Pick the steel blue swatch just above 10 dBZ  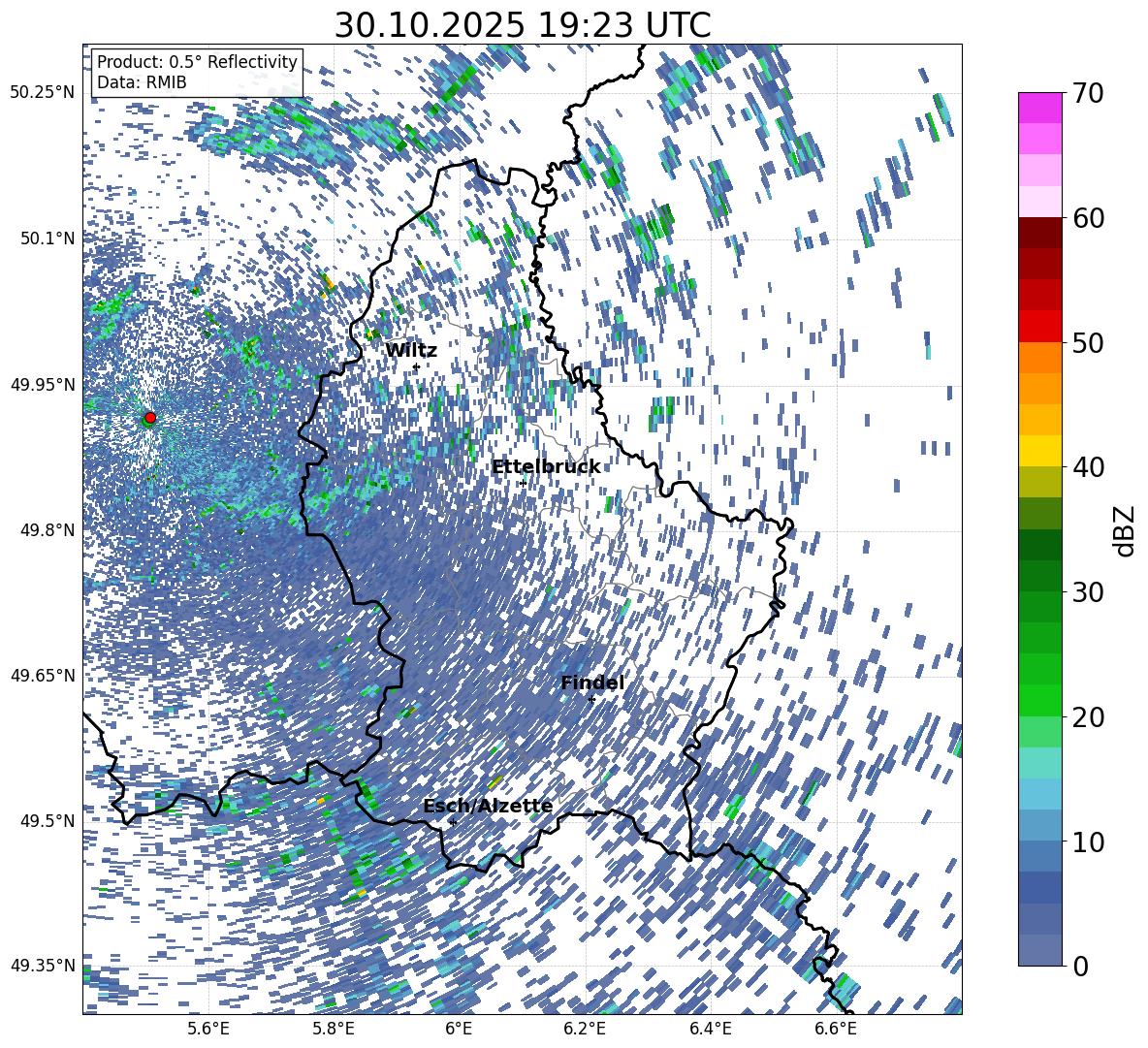coord(1040,826)
